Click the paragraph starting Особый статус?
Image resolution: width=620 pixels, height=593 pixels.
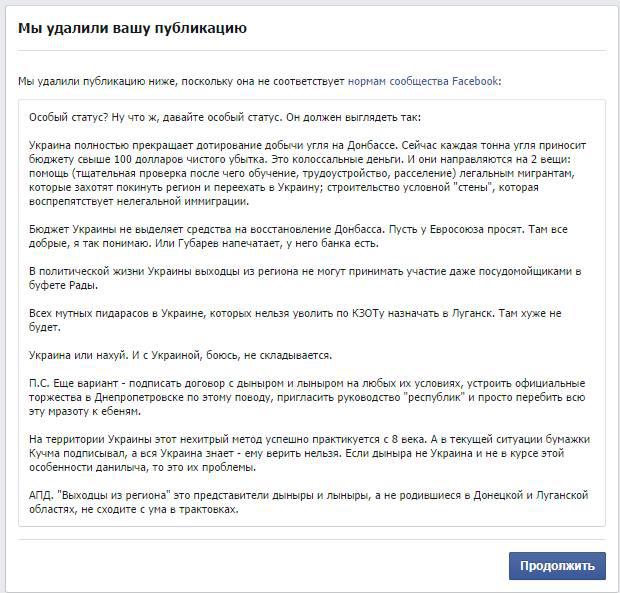[225, 117]
